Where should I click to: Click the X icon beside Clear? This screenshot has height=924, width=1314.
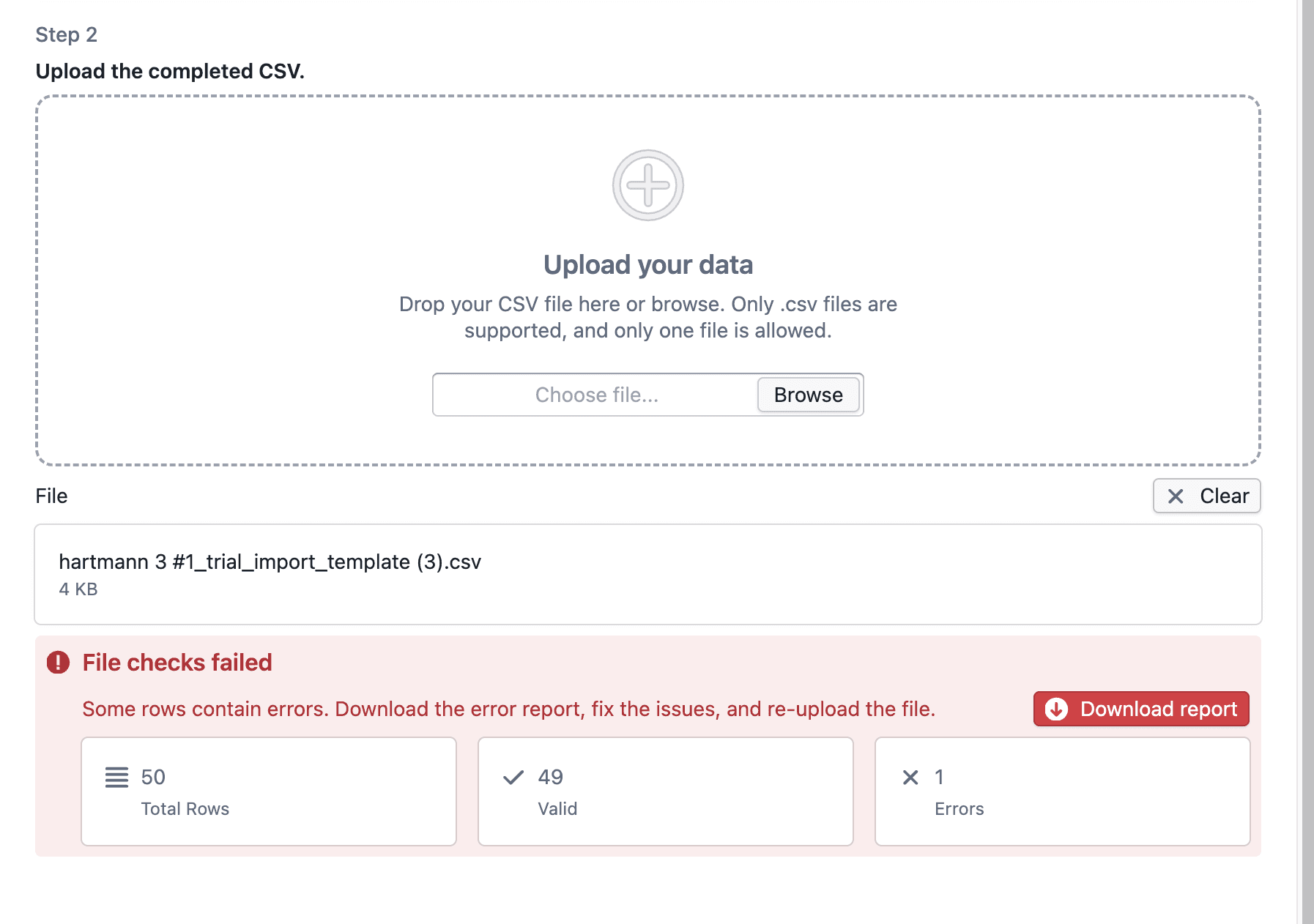tap(1176, 496)
